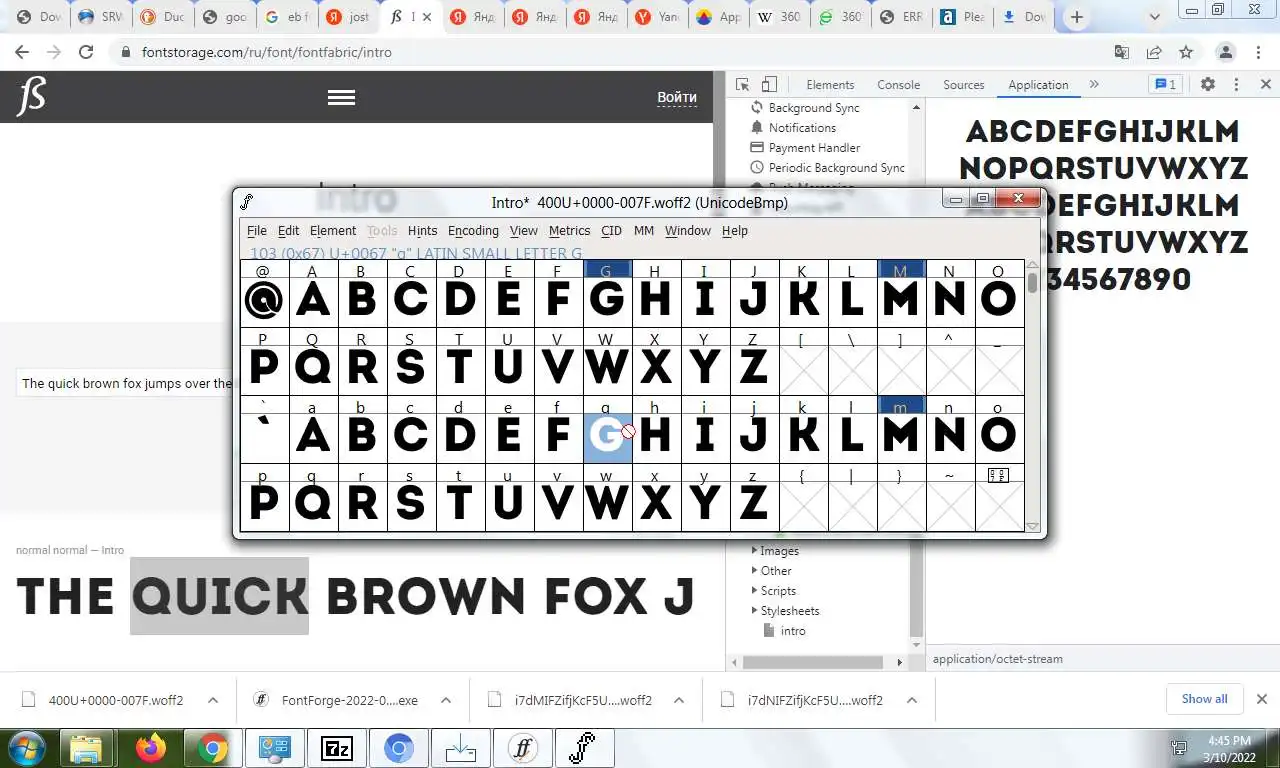
Task: Open the FontForge Metrics menu
Action: pyautogui.click(x=569, y=231)
